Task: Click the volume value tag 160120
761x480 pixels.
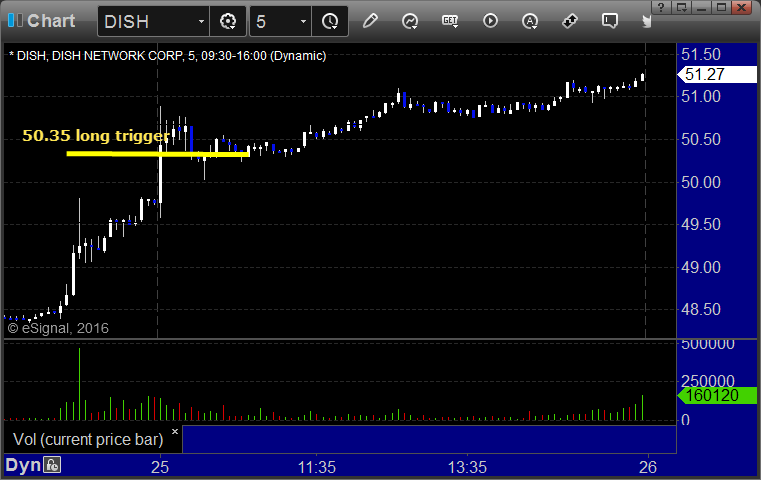Action: (x=717, y=395)
